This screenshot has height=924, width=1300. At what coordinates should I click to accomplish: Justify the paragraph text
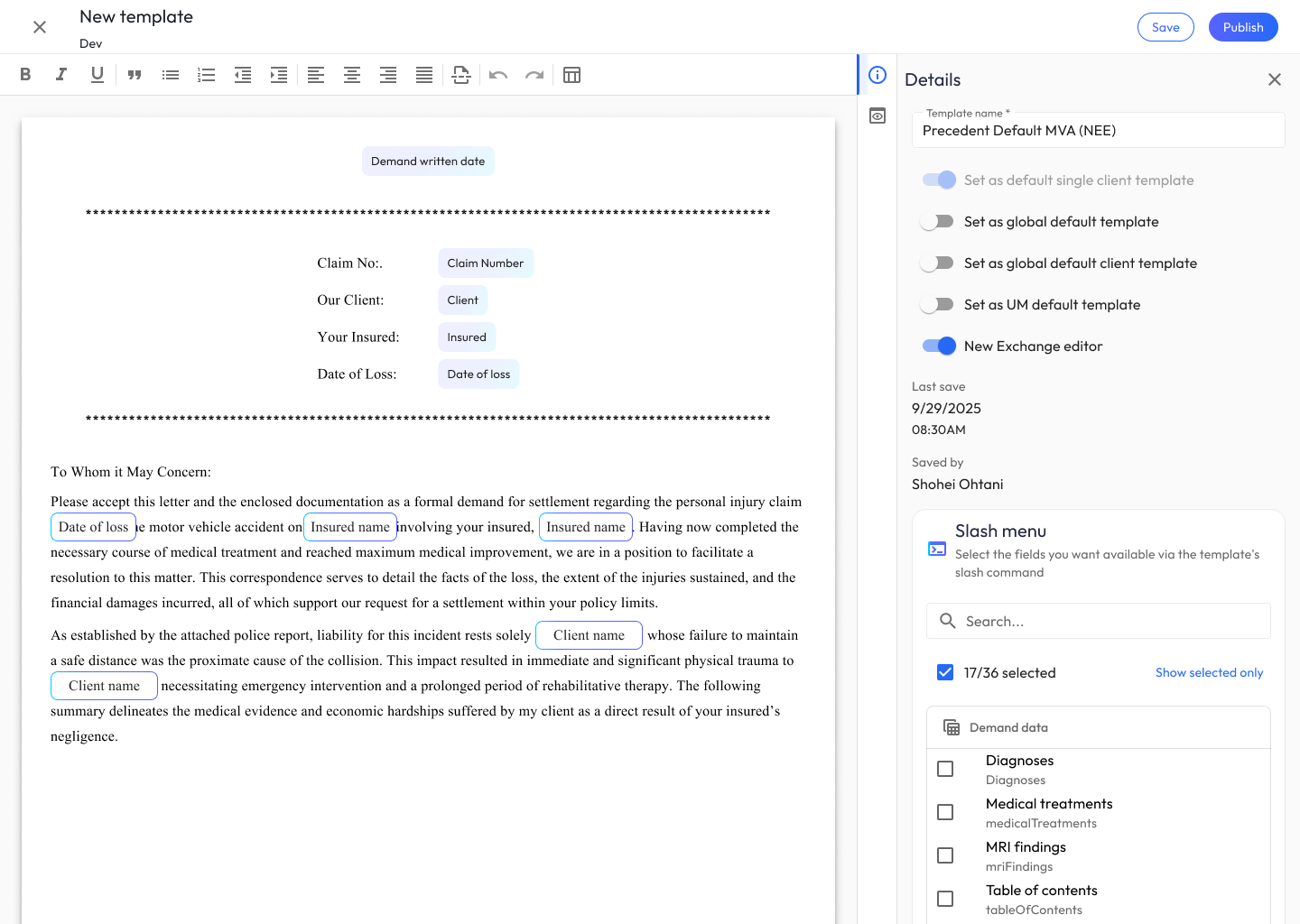point(424,75)
